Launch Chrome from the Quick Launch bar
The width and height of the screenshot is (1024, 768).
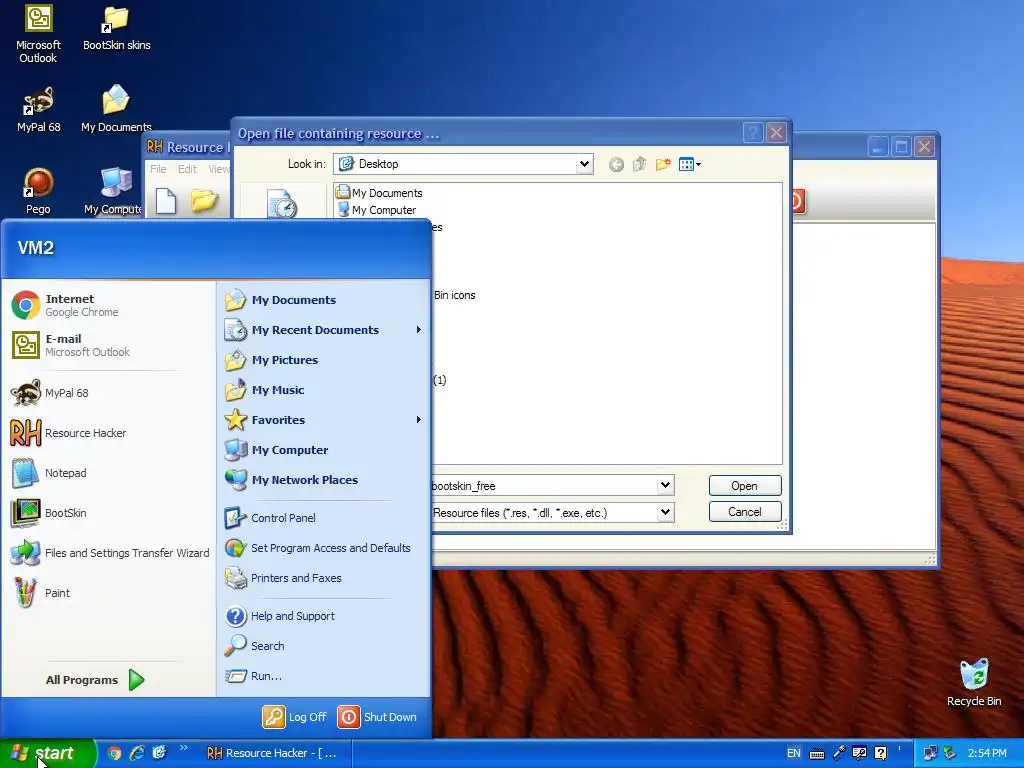point(114,753)
